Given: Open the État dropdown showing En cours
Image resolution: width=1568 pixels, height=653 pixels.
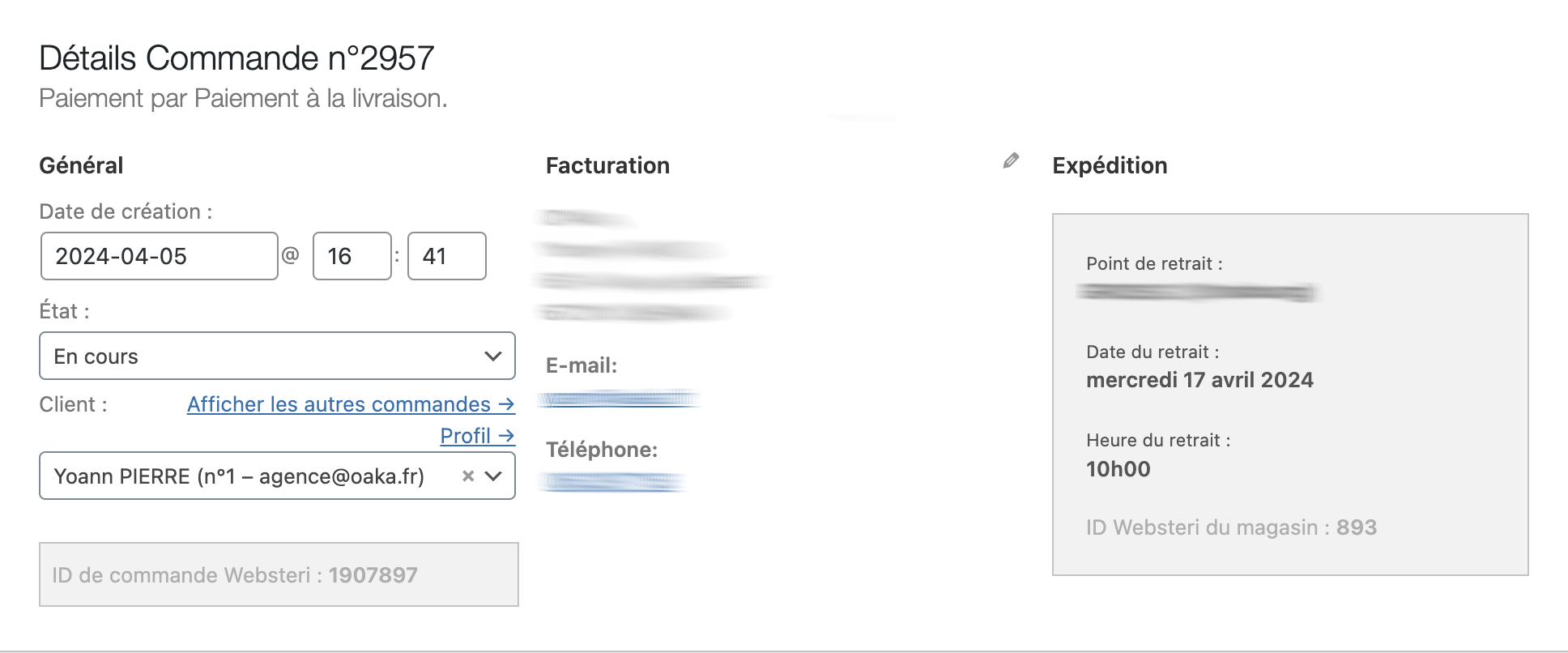Looking at the screenshot, I should point(277,356).
